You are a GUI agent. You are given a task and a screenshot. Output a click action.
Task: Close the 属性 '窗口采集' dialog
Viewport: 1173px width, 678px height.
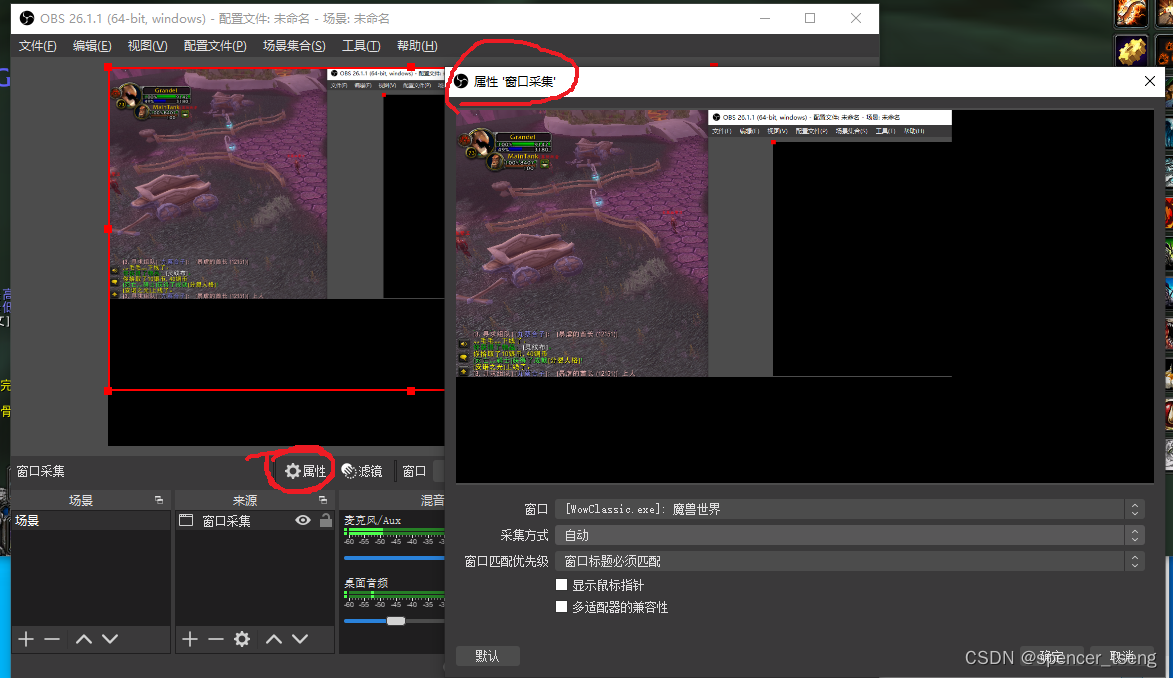[1150, 81]
